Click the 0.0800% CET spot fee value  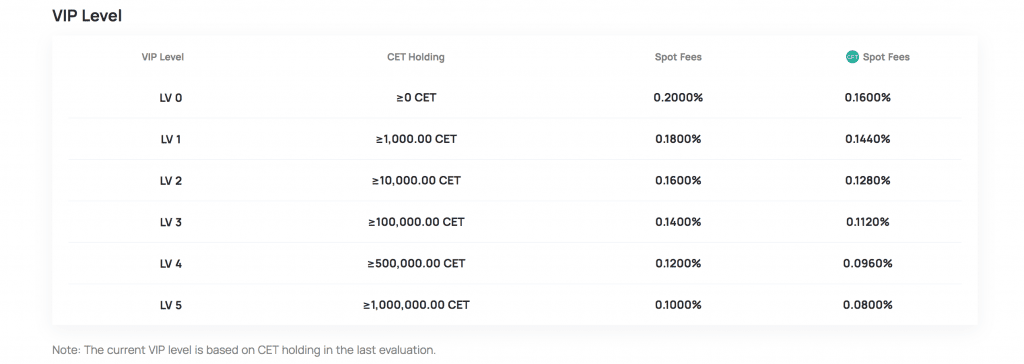pyautogui.click(x=867, y=305)
